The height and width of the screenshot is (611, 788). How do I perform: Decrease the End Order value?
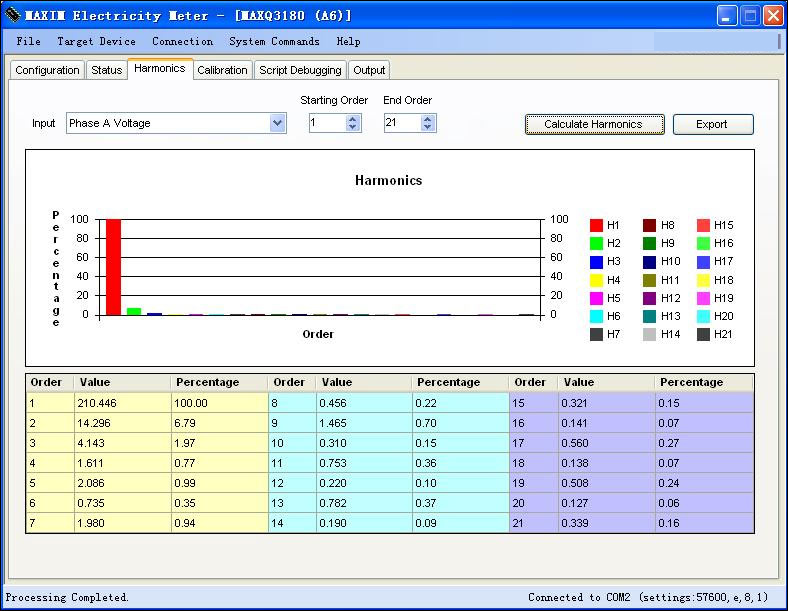(x=428, y=128)
